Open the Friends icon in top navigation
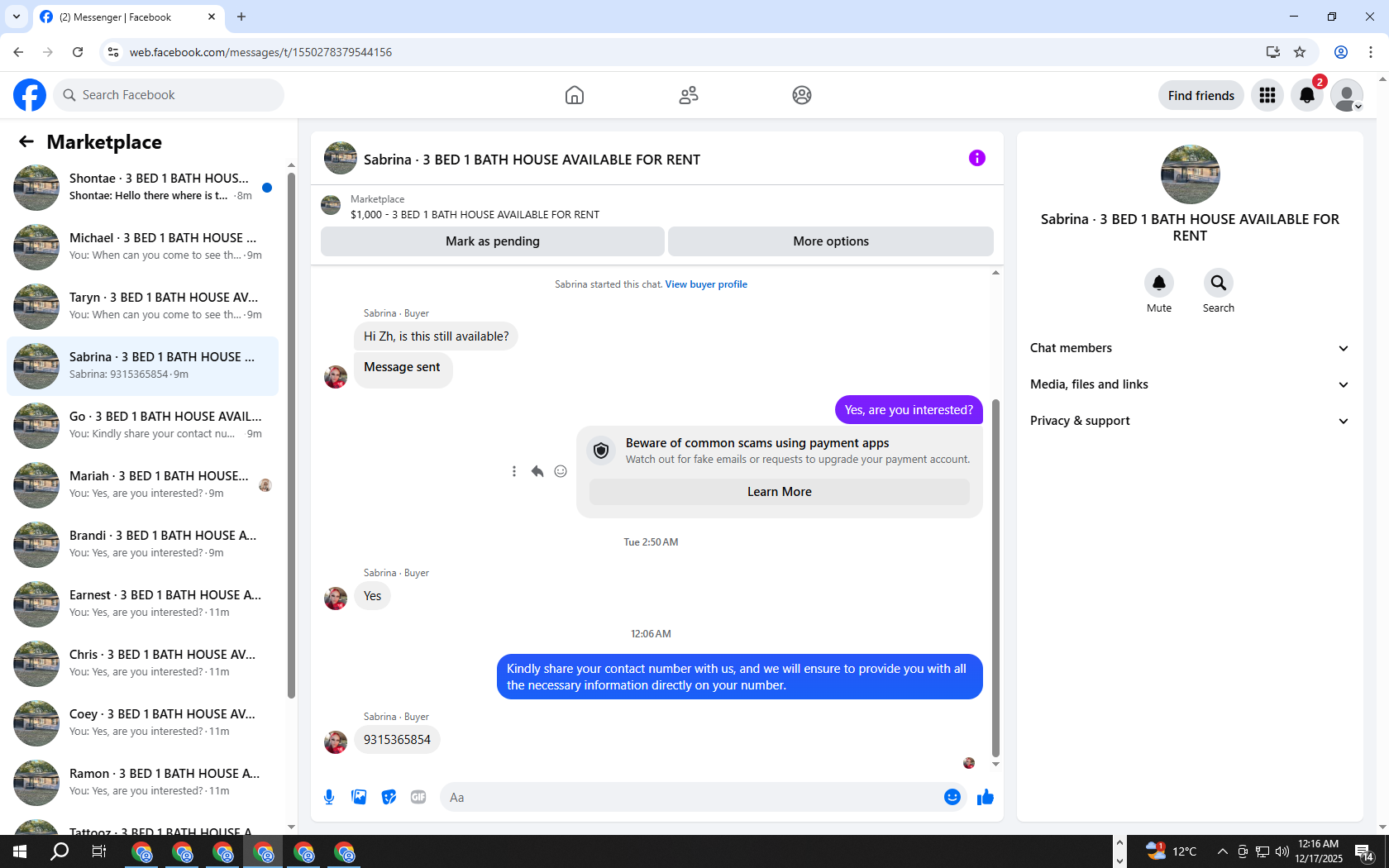This screenshot has height=868, width=1389. click(x=689, y=95)
